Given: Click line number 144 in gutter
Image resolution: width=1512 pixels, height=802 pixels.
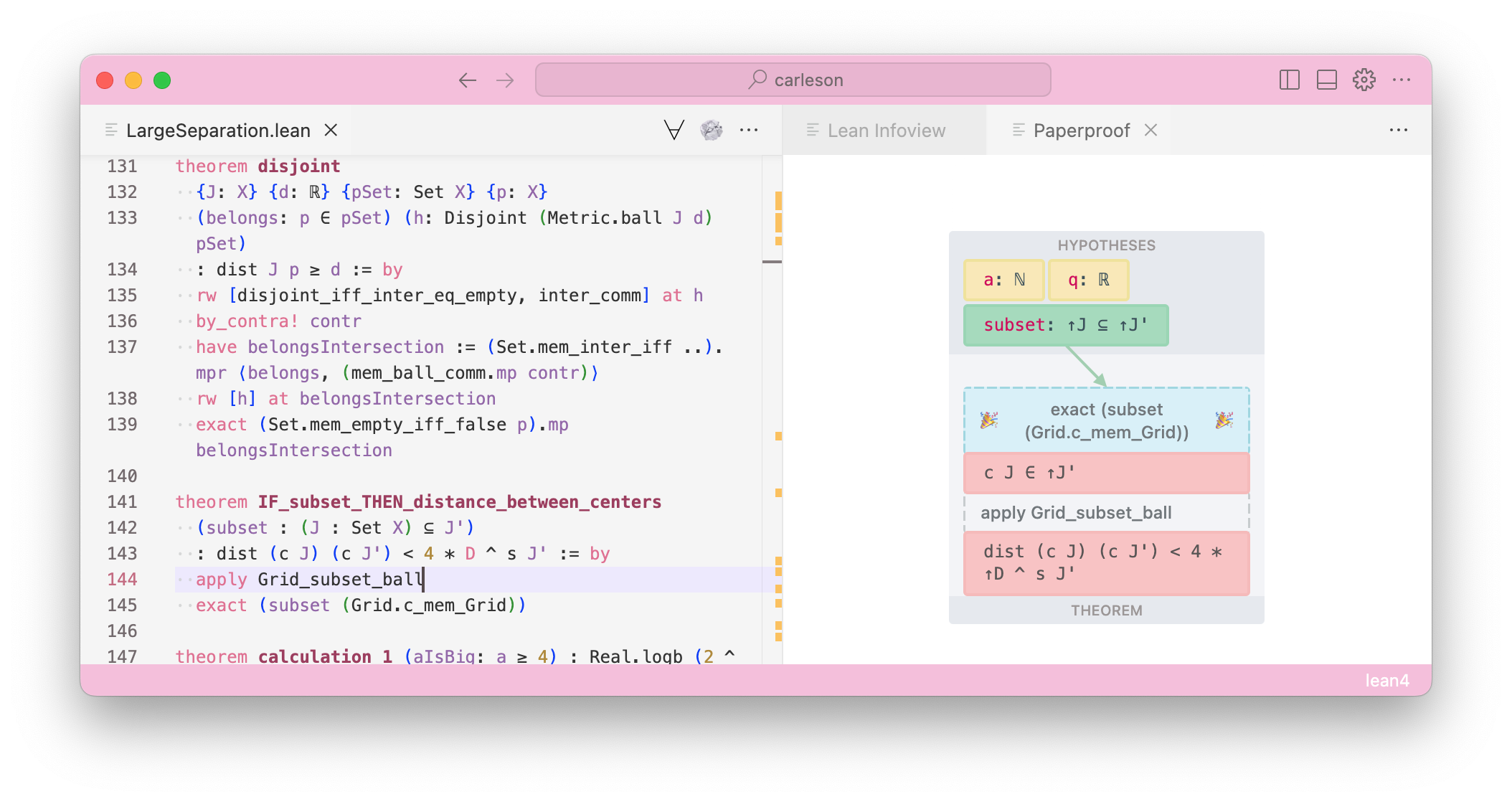Looking at the screenshot, I should 122,579.
